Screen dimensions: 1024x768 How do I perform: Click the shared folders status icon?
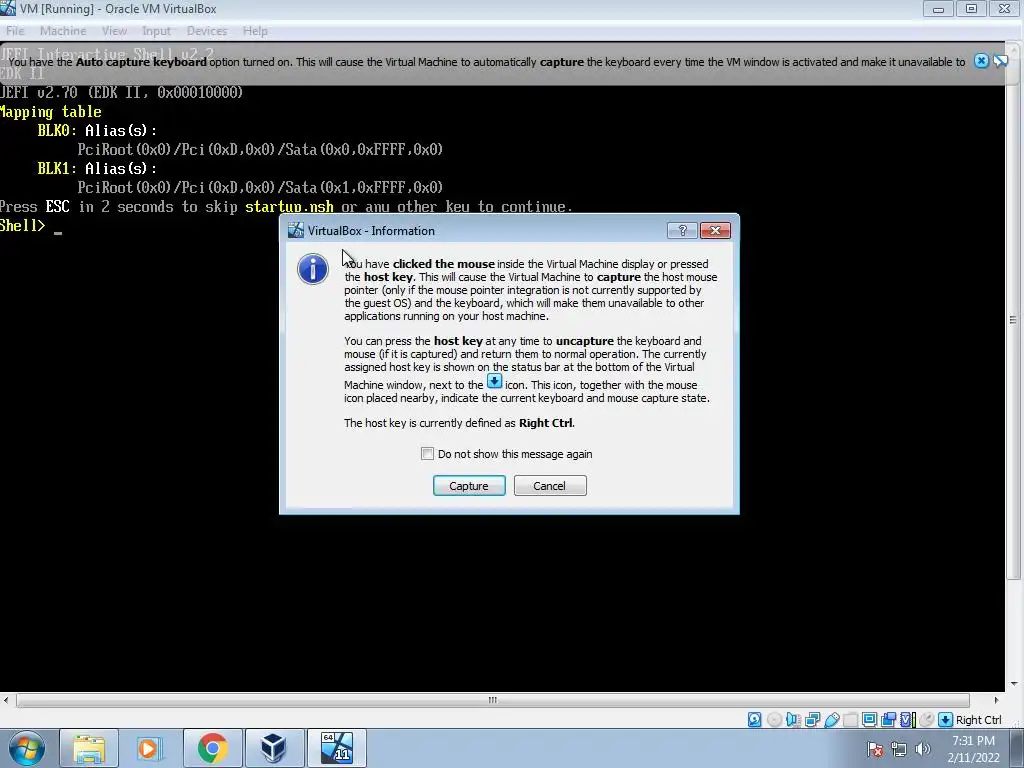pos(850,720)
